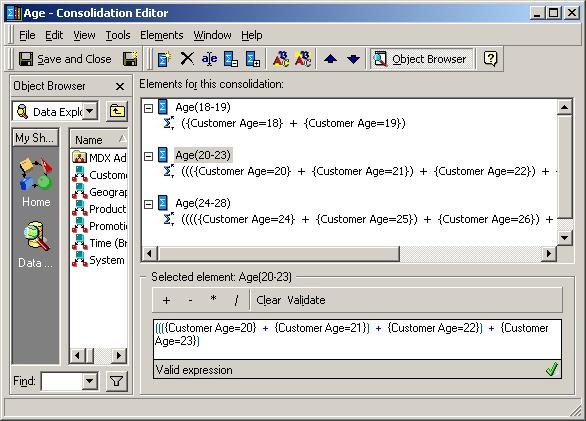Open the Data Explorer dropdown
The width and height of the screenshot is (586, 421).
tap(90, 111)
